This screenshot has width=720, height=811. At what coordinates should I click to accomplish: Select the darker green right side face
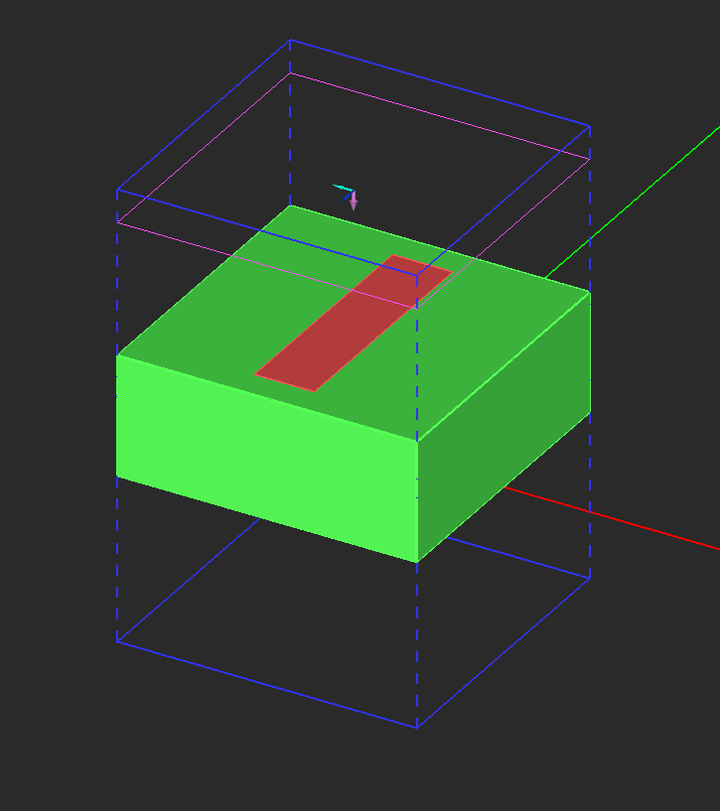[504, 427]
